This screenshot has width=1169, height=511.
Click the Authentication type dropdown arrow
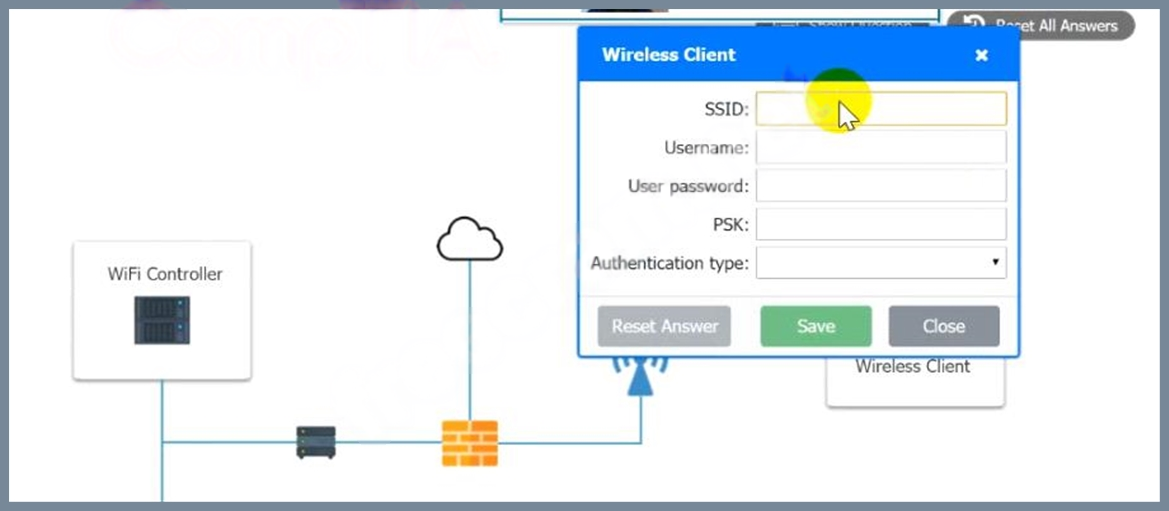pyautogui.click(x=995, y=263)
